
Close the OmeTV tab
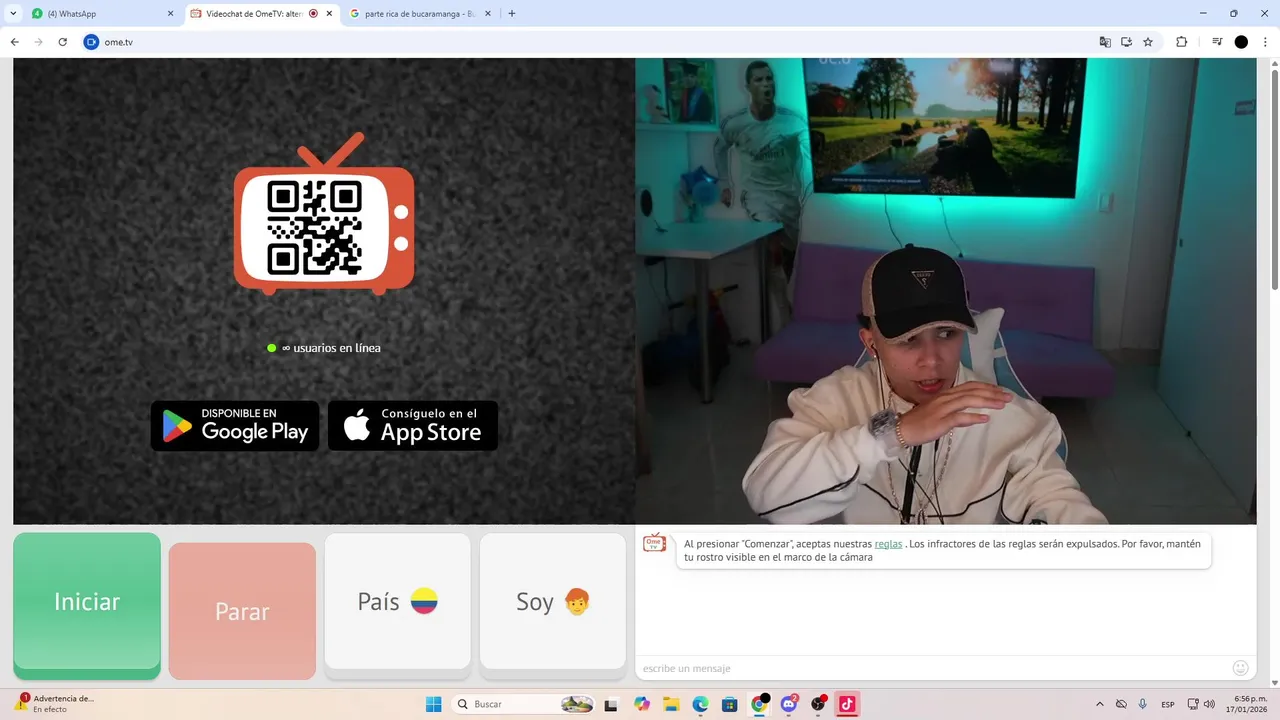click(x=329, y=14)
